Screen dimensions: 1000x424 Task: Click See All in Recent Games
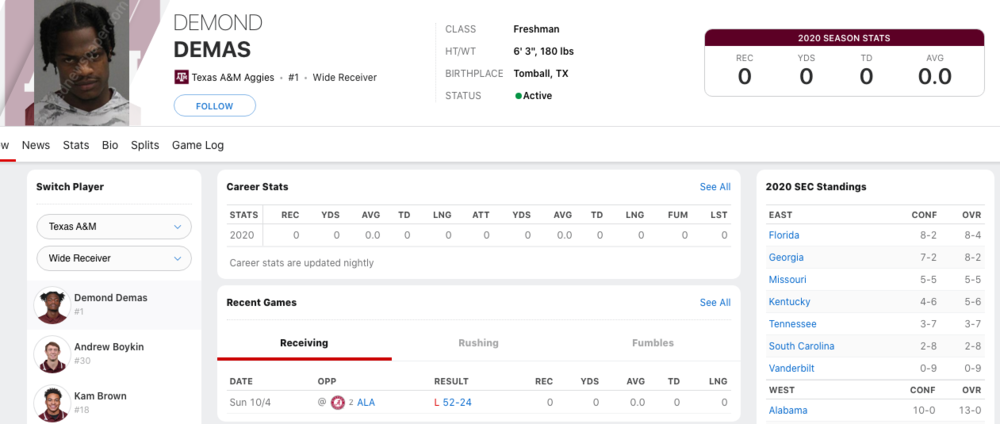pos(715,303)
